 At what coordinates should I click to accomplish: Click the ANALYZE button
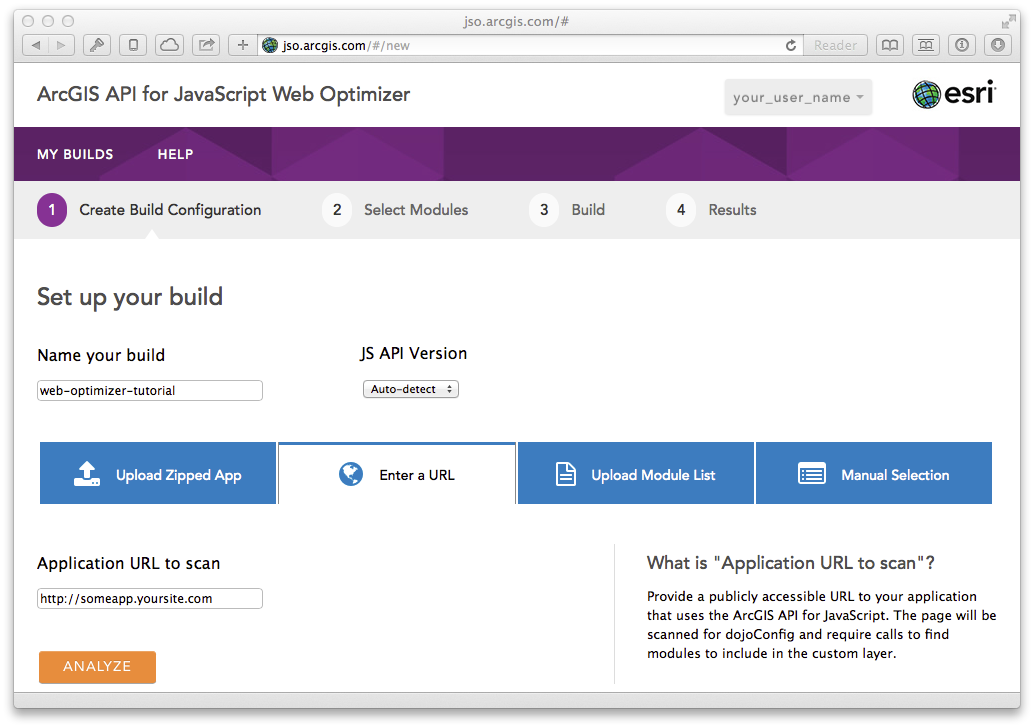(x=98, y=667)
